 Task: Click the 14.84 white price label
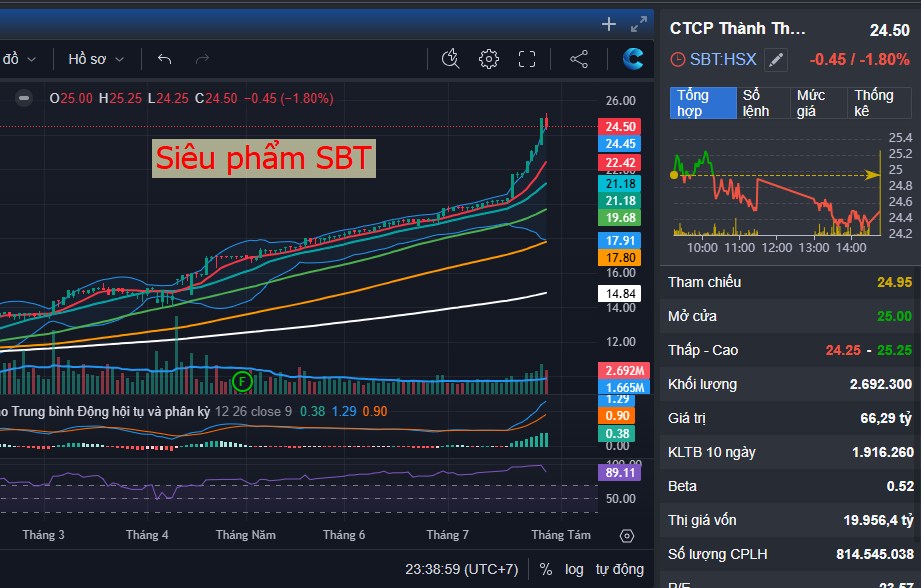click(620, 294)
